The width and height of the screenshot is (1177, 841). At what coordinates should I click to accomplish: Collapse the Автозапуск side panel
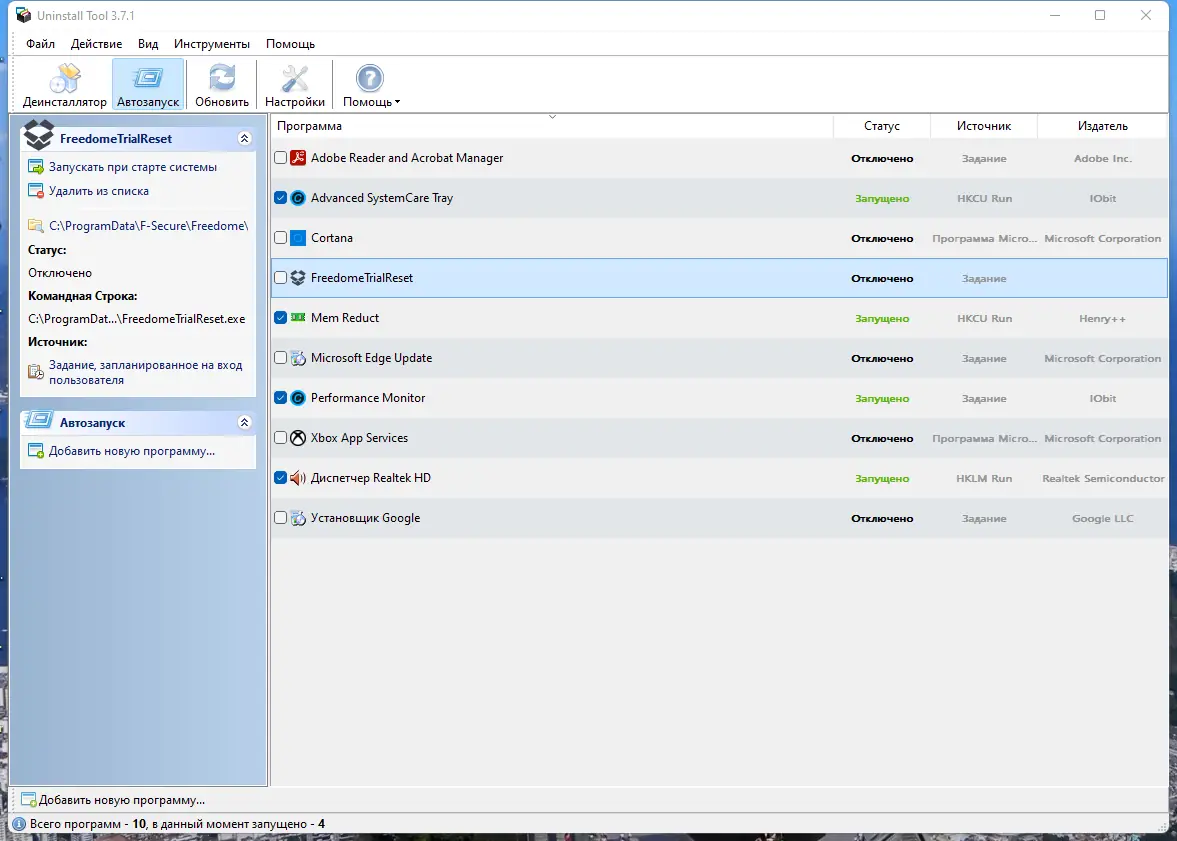(244, 423)
